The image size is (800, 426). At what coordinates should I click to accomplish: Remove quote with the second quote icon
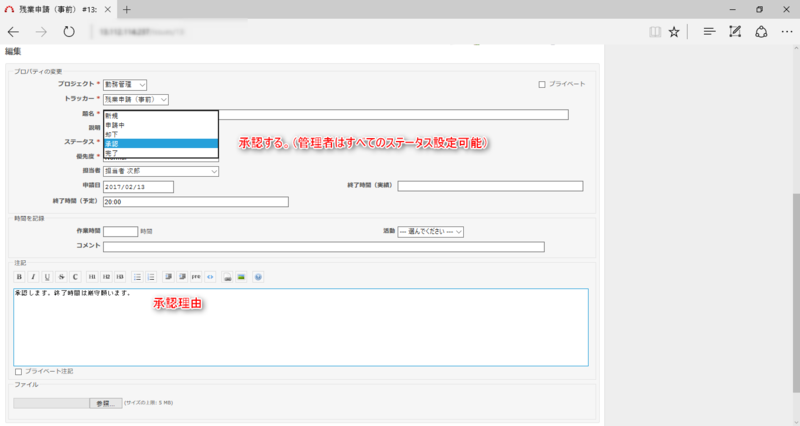[x=182, y=277]
